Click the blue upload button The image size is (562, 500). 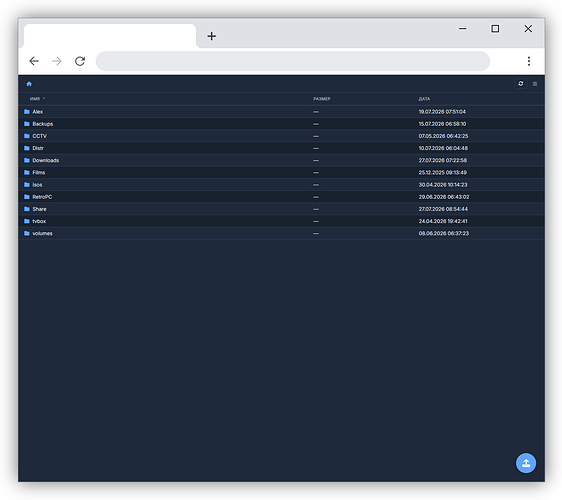(x=526, y=463)
